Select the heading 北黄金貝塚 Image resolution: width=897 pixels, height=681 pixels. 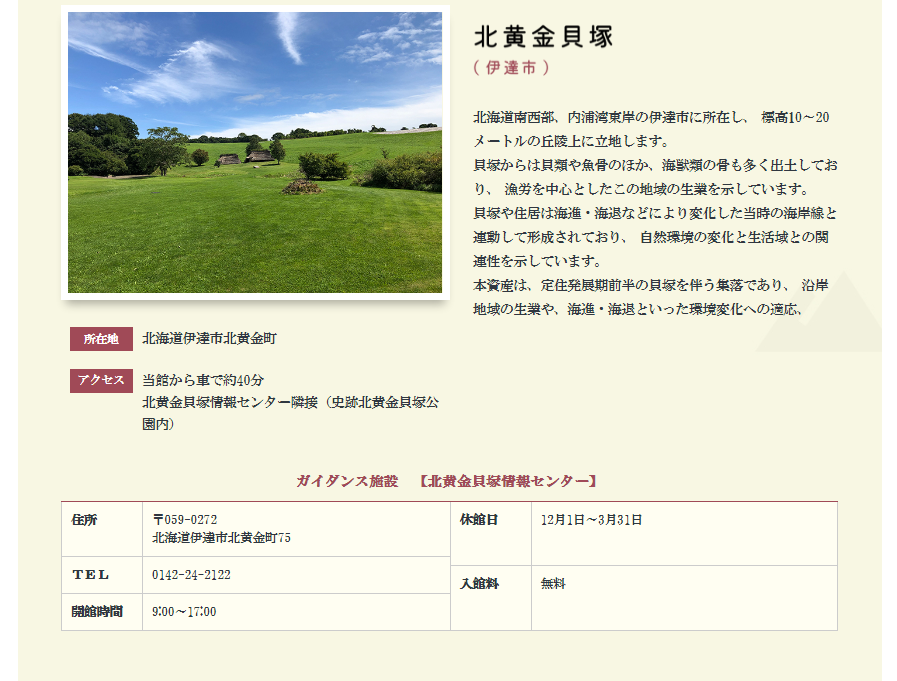(543, 37)
